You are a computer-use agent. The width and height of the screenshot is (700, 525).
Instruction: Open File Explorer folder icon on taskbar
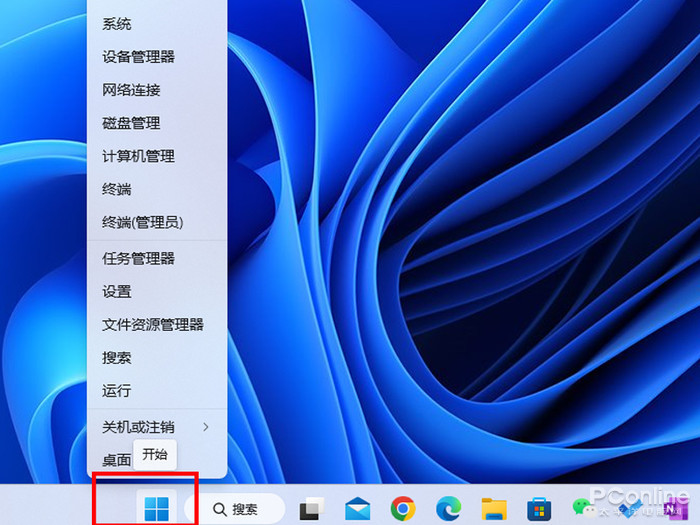(x=494, y=509)
